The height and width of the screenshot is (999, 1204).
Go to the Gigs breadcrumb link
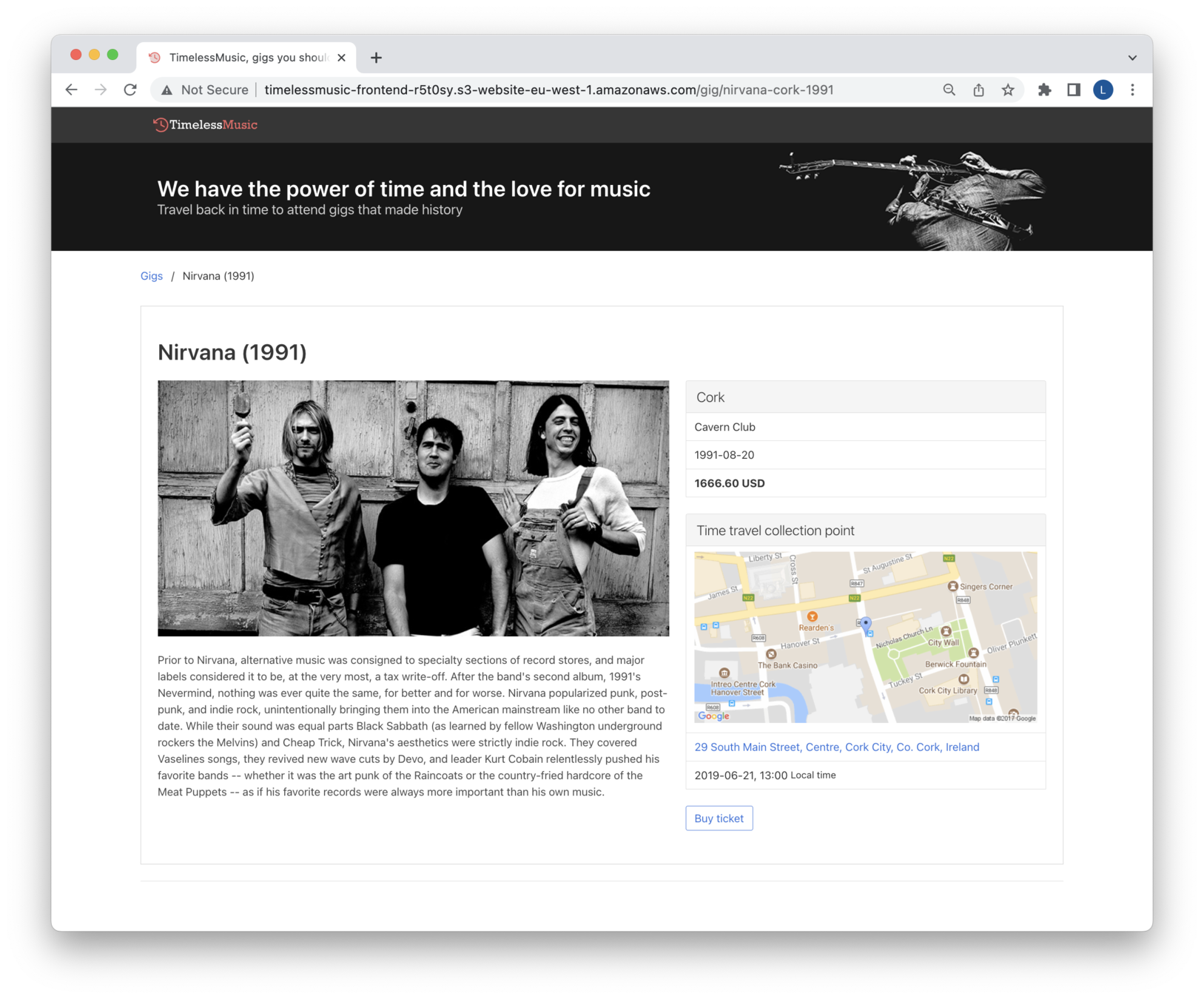coord(152,276)
